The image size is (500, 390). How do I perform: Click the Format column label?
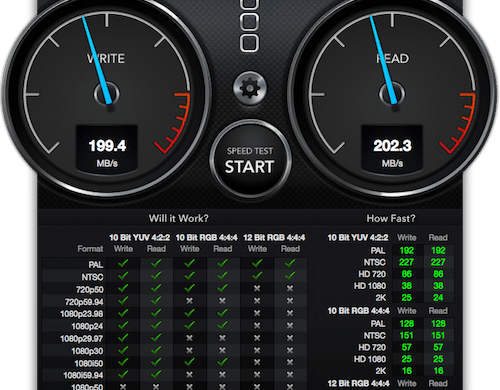click(x=90, y=249)
